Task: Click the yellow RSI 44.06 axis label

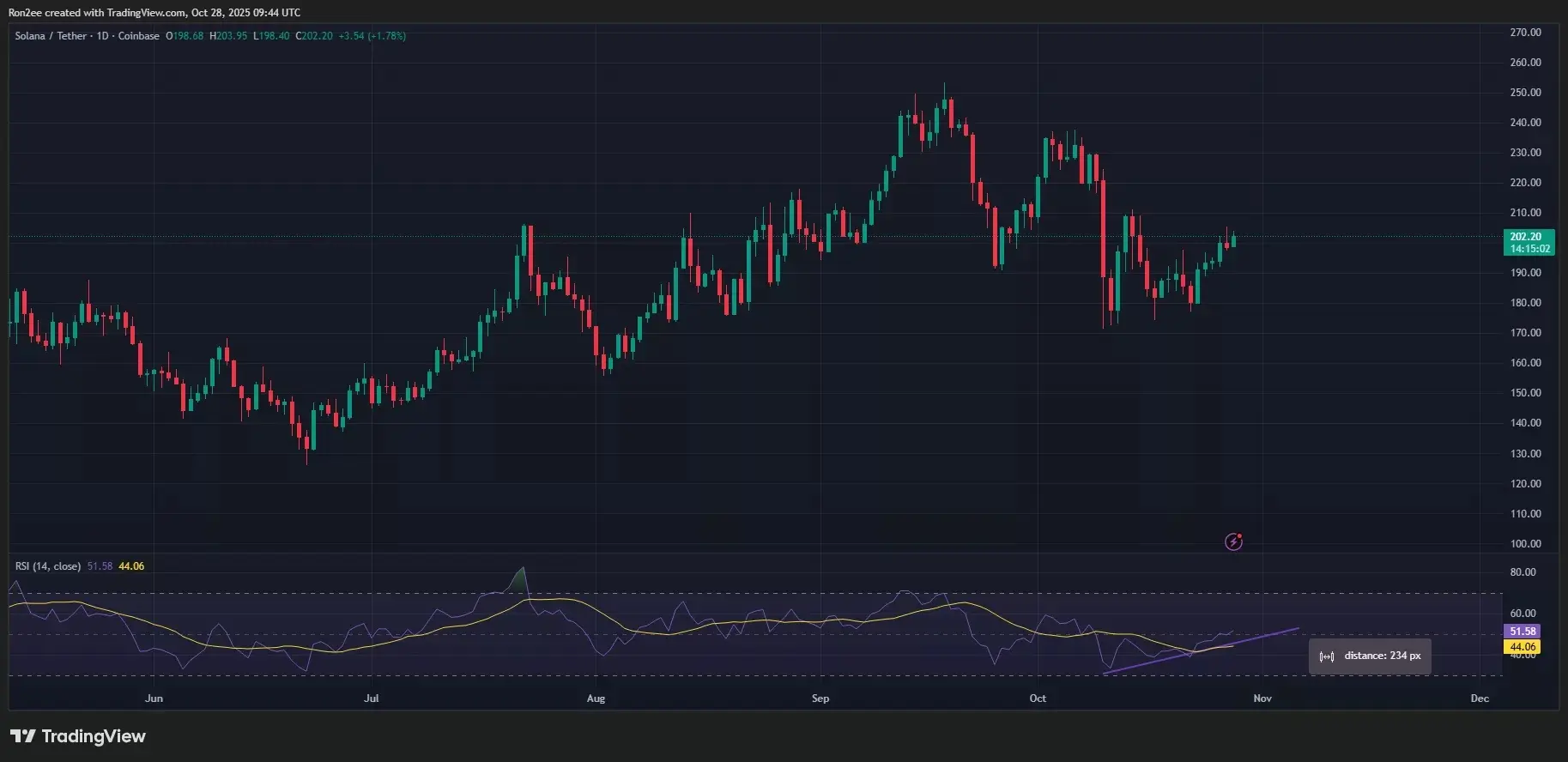Action: (x=1523, y=647)
